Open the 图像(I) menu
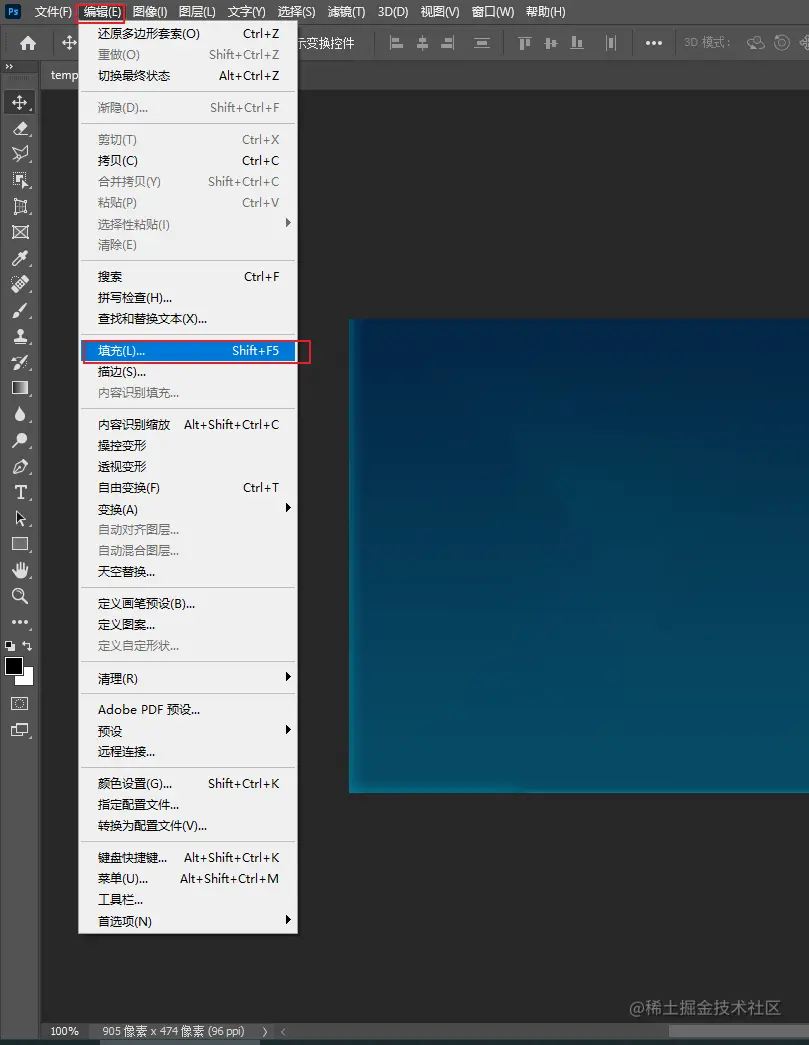This screenshot has height=1045, width=809. pos(150,12)
